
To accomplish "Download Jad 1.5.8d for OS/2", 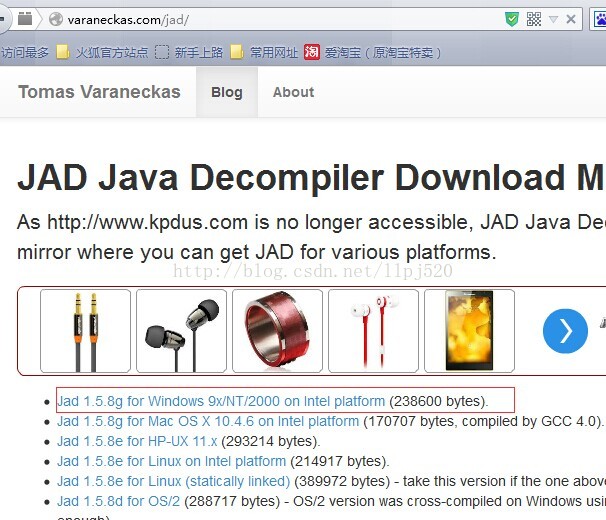I will [119, 501].
